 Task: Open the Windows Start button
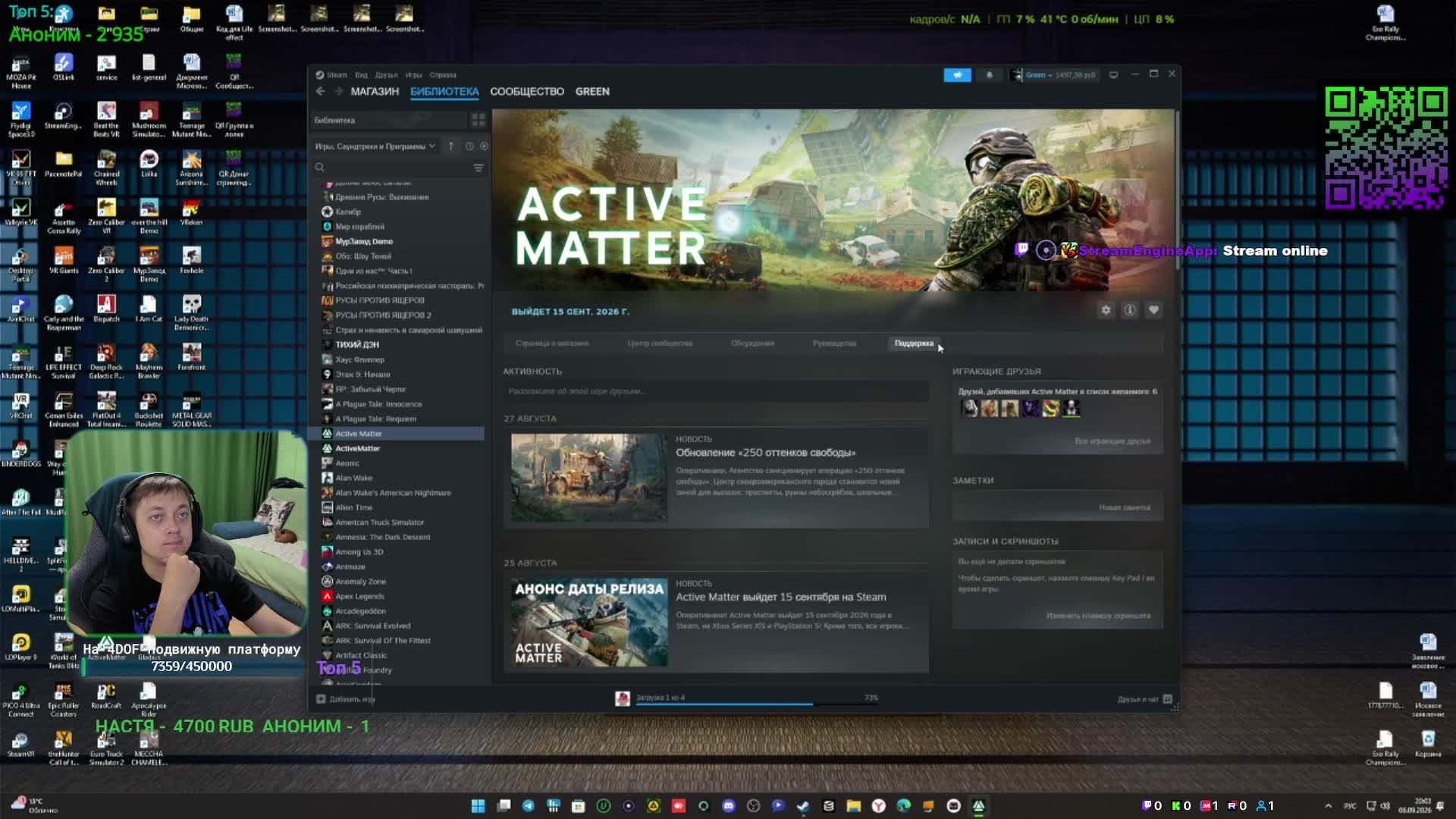(478, 806)
